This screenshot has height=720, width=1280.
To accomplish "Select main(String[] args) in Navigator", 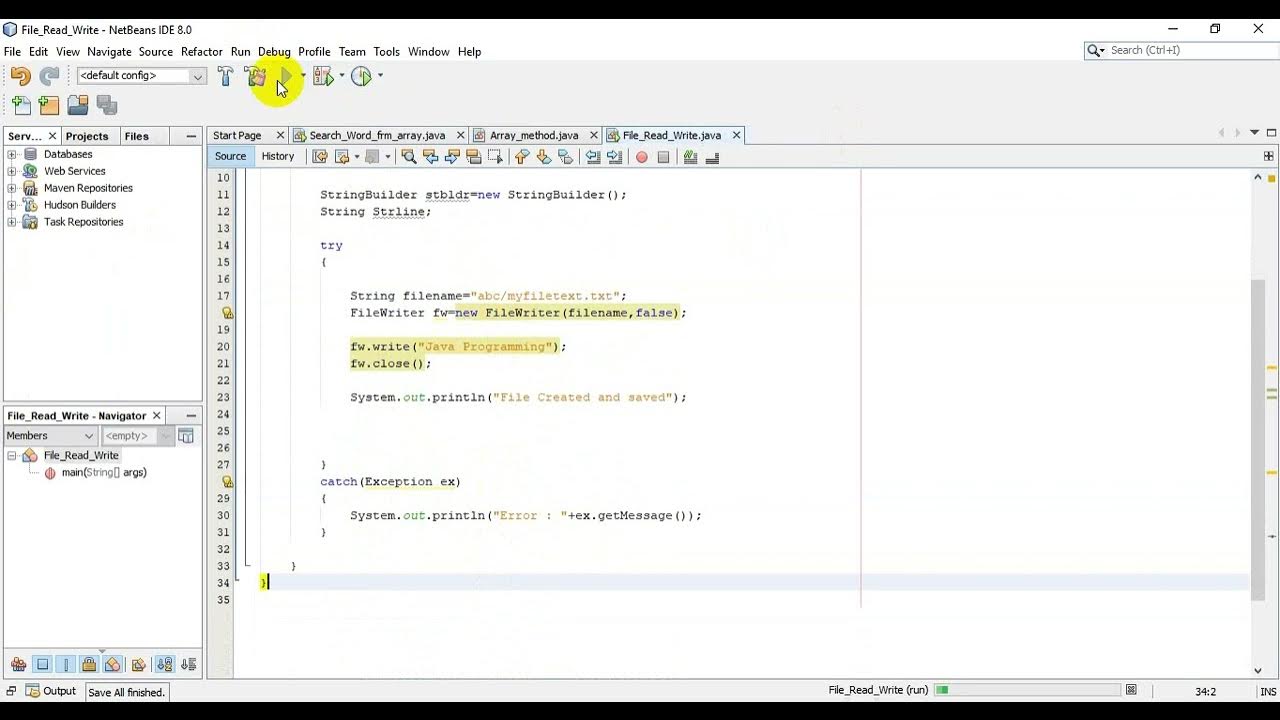I will (x=104, y=472).
